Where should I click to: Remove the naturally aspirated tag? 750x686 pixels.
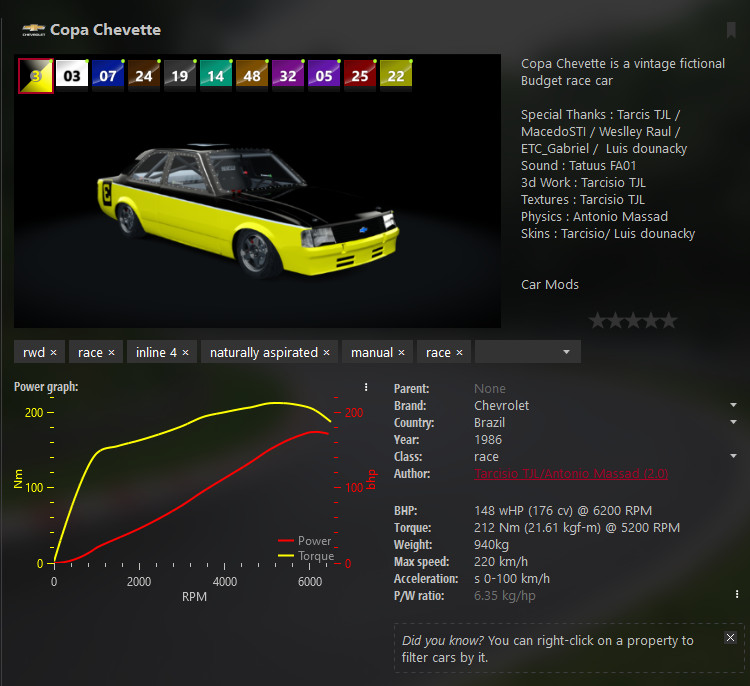click(326, 353)
